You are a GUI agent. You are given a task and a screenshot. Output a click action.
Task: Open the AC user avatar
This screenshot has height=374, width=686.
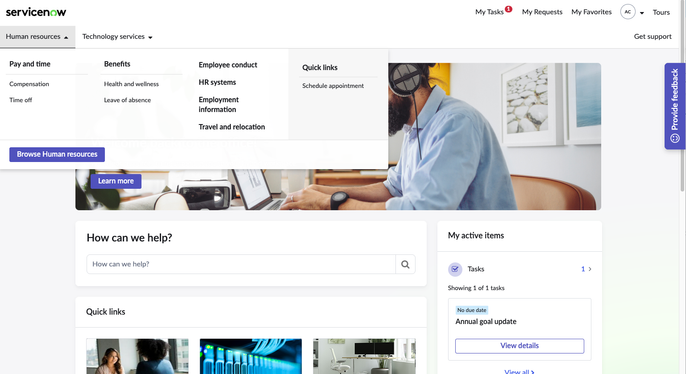pos(627,12)
